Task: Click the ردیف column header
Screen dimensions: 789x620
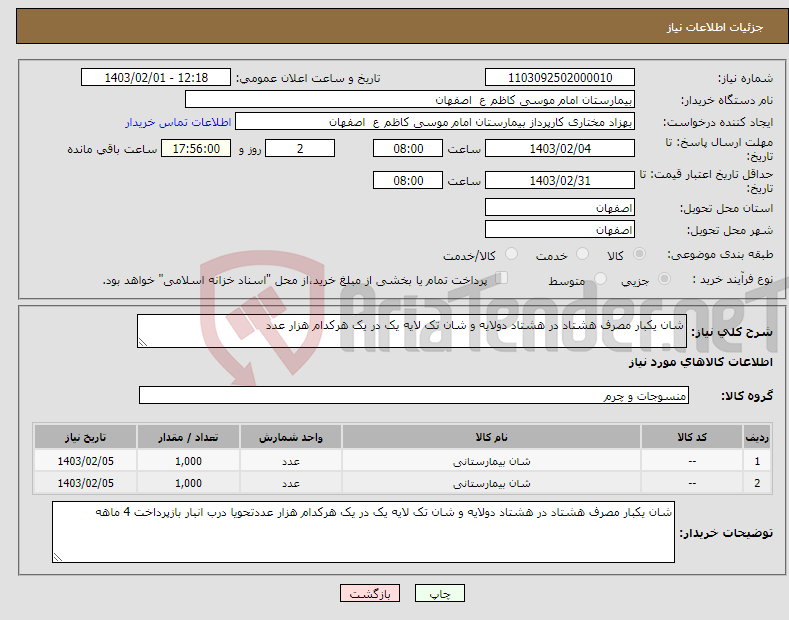Action: point(757,437)
